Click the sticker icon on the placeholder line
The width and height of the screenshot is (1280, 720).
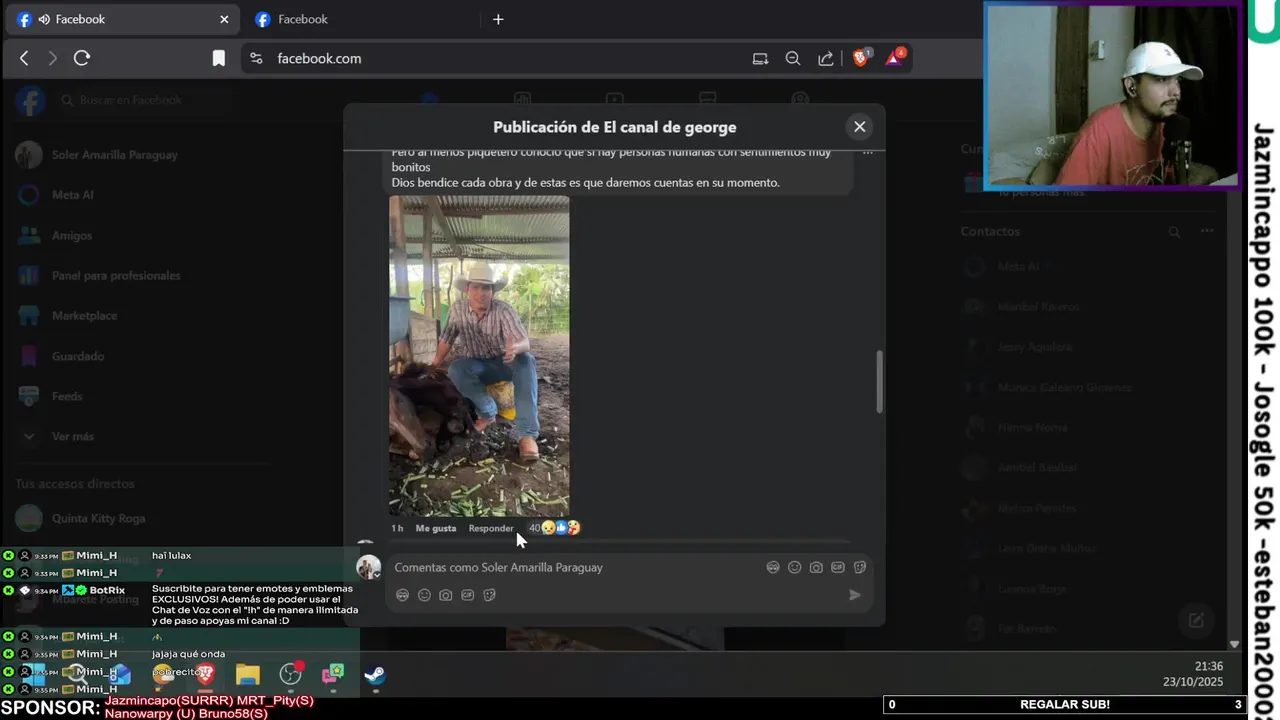tap(860, 567)
